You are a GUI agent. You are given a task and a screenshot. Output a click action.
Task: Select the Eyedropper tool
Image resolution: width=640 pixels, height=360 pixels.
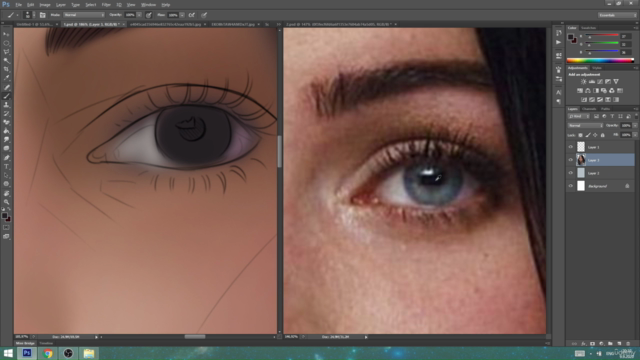coord(6,78)
